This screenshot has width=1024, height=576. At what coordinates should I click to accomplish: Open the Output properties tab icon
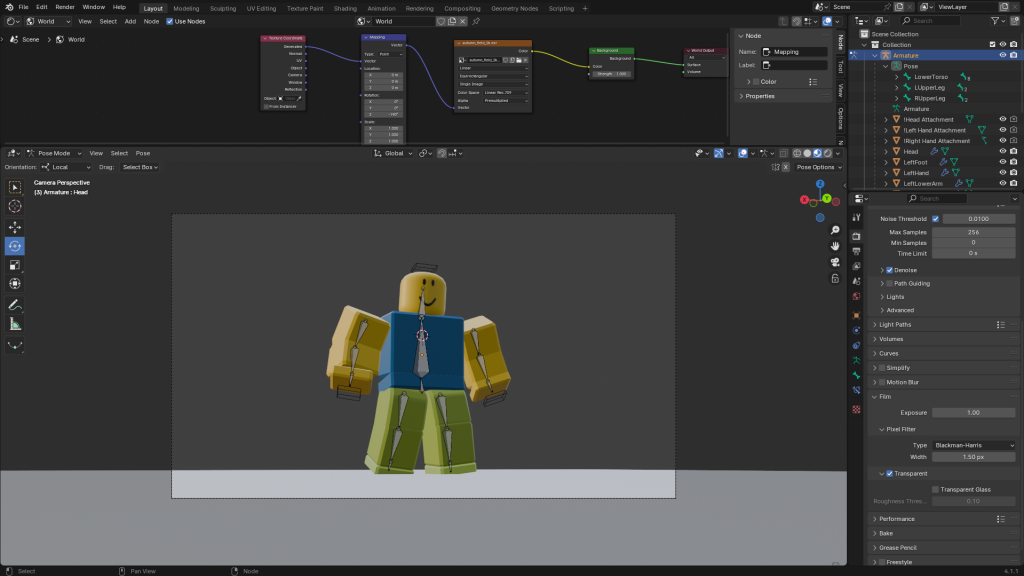(x=856, y=251)
